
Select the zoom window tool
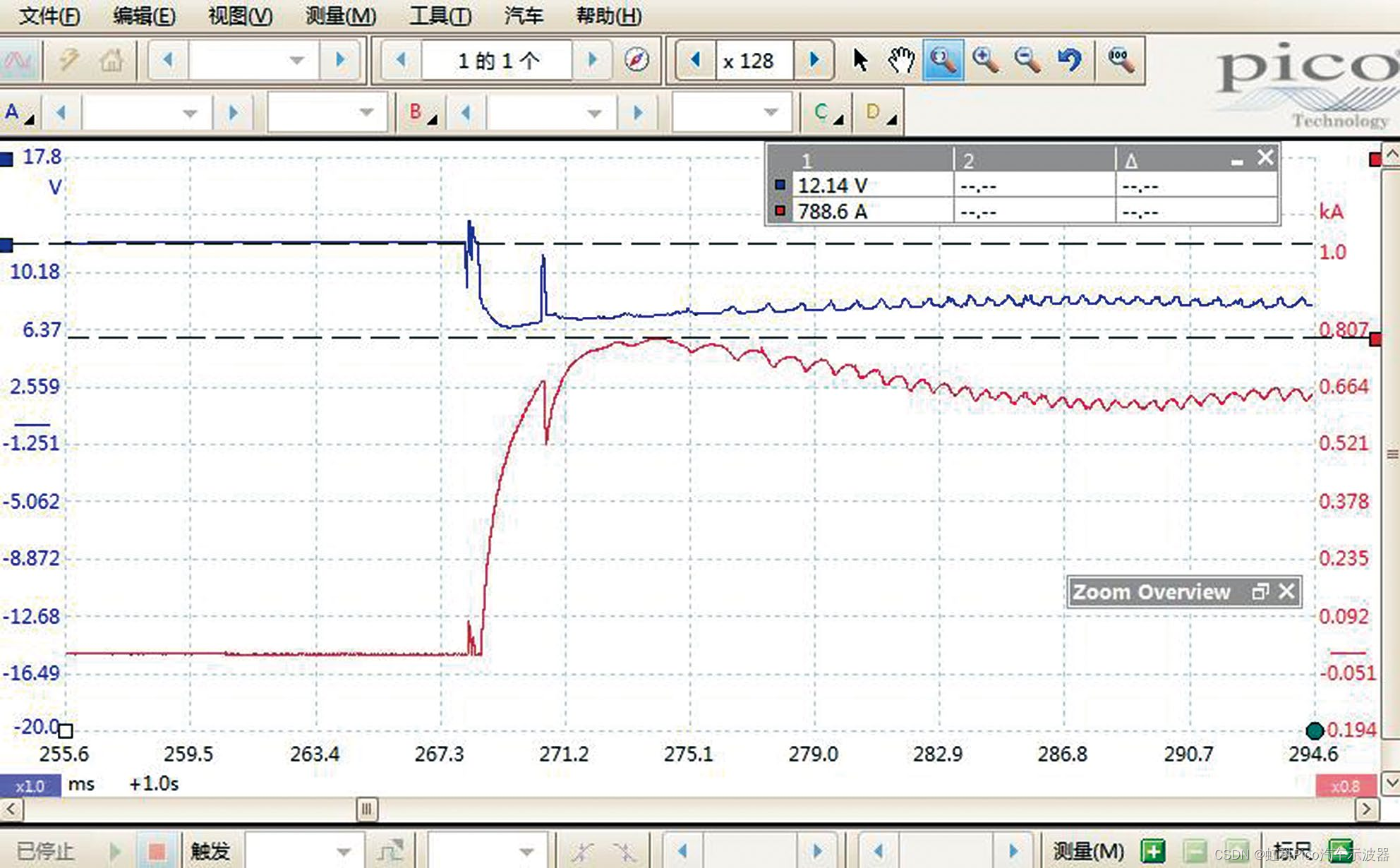point(943,61)
